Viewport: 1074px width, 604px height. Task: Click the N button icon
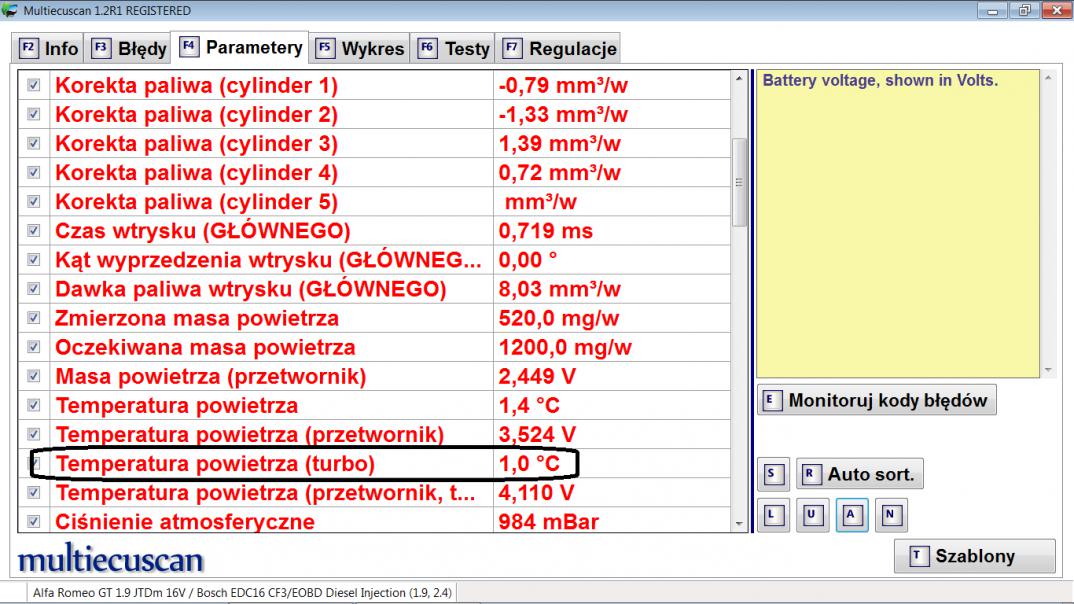click(x=891, y=515)
